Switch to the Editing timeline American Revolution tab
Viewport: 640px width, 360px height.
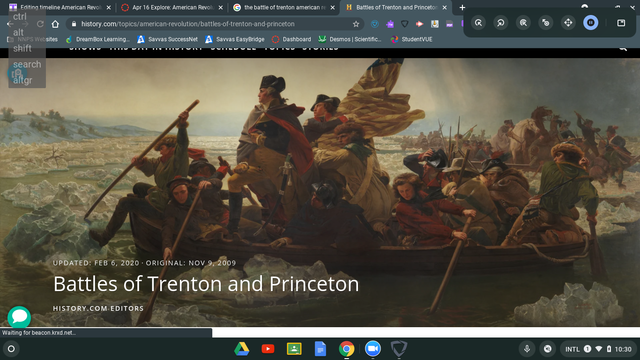(60, 7)
